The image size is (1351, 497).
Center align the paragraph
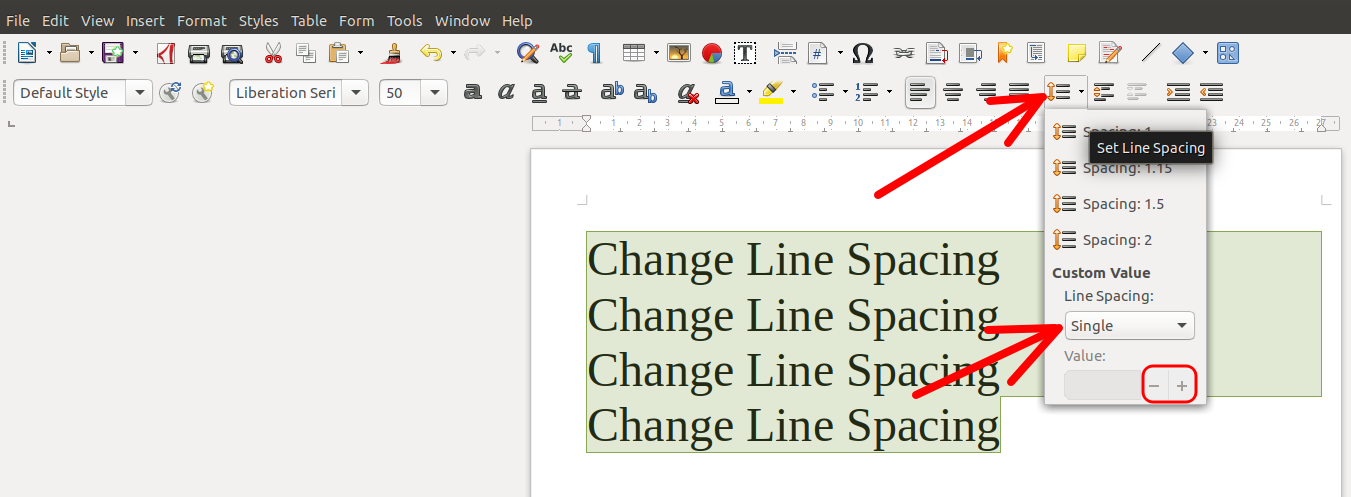(x=953, y=92)
